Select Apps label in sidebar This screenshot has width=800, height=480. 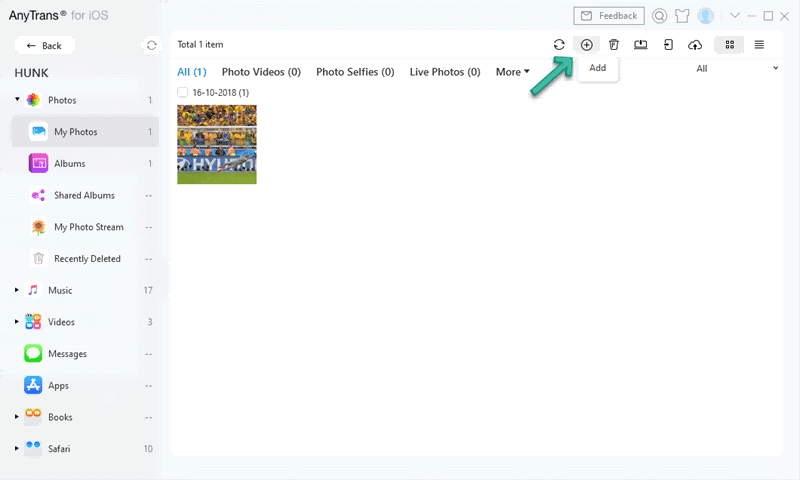click(58, 386)
